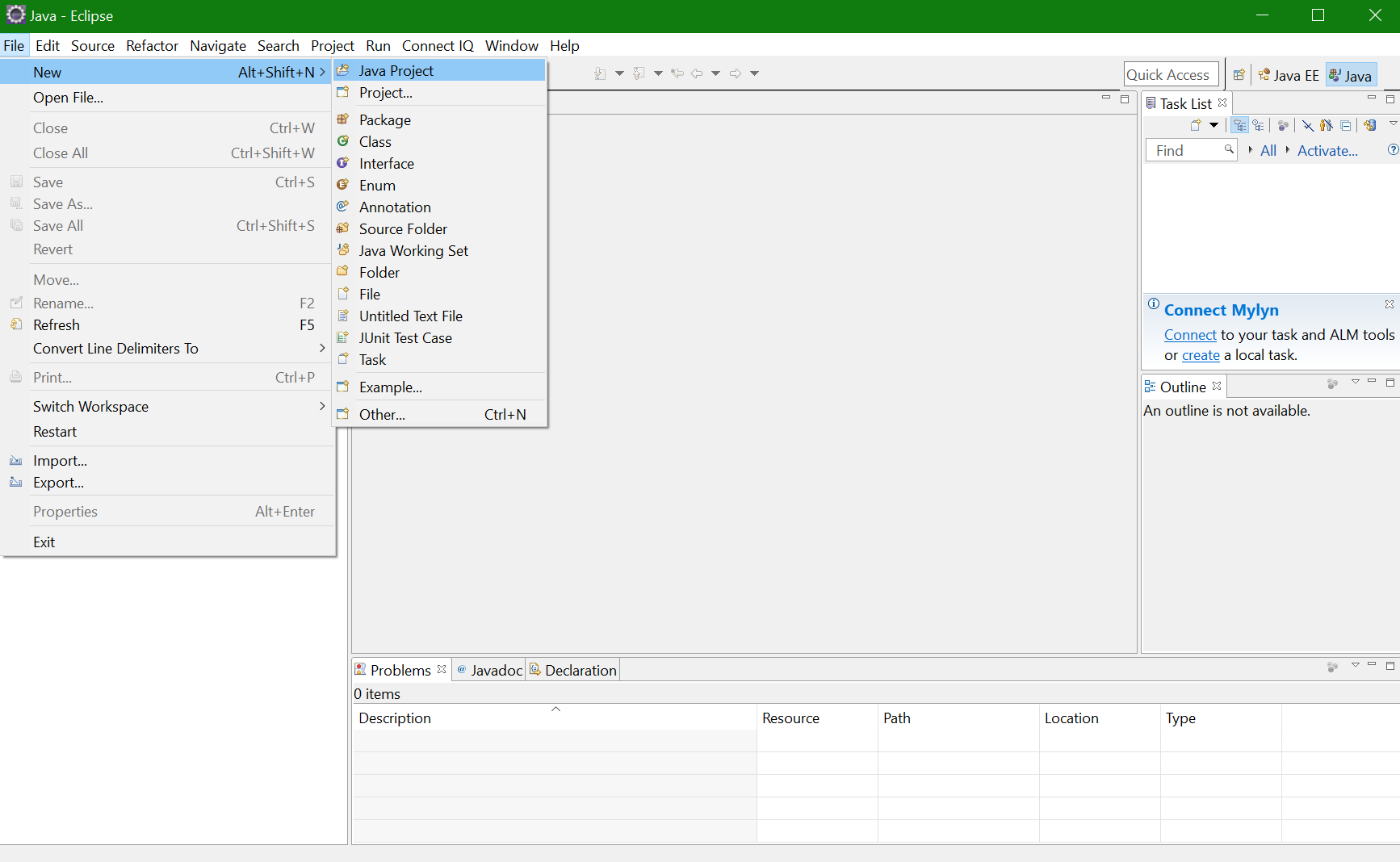Open the Previous Annotation dropdown arrow

tap(658, 73)
